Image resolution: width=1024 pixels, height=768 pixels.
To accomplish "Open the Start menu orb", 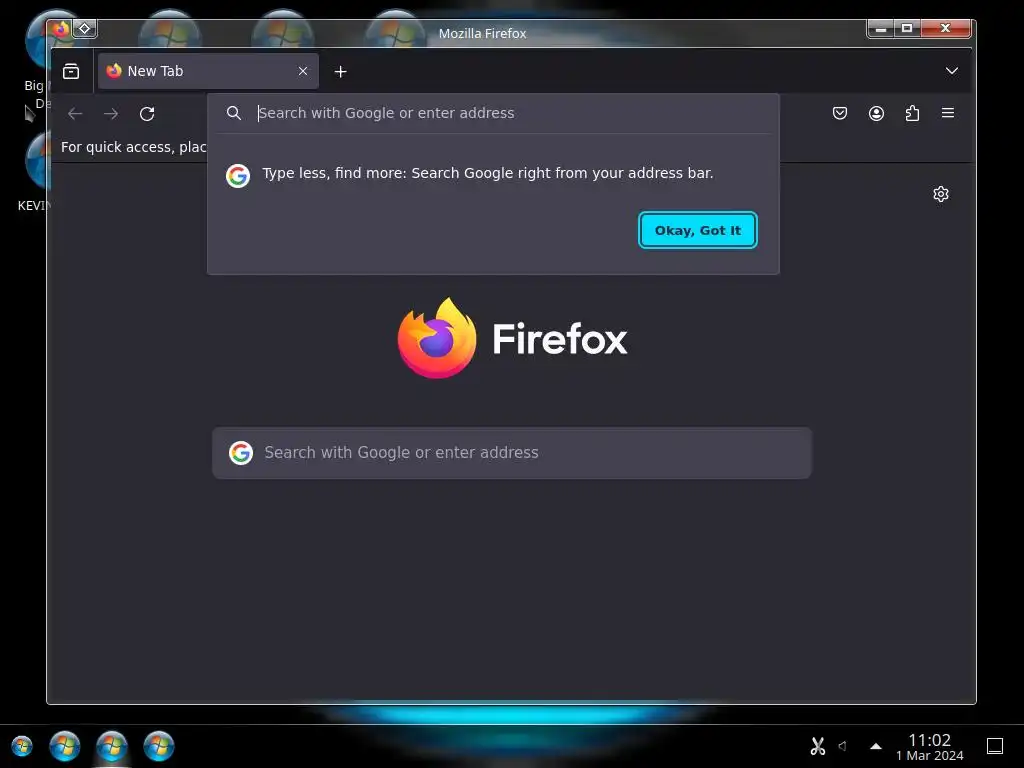I will tap(22, 746).
